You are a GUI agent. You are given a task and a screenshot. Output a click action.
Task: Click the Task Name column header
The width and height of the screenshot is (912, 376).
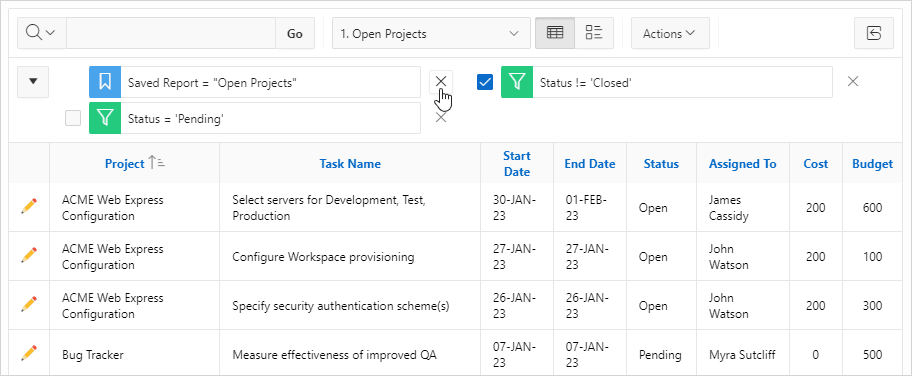point(350,164)
